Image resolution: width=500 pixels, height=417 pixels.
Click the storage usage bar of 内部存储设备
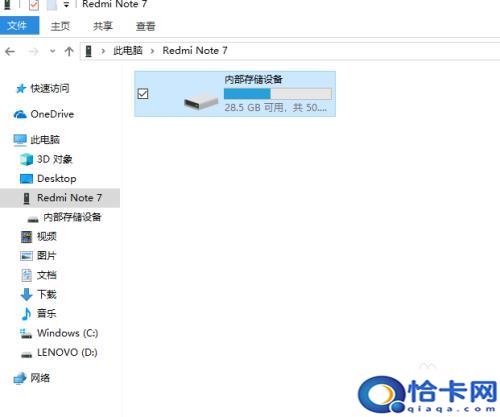278,94
